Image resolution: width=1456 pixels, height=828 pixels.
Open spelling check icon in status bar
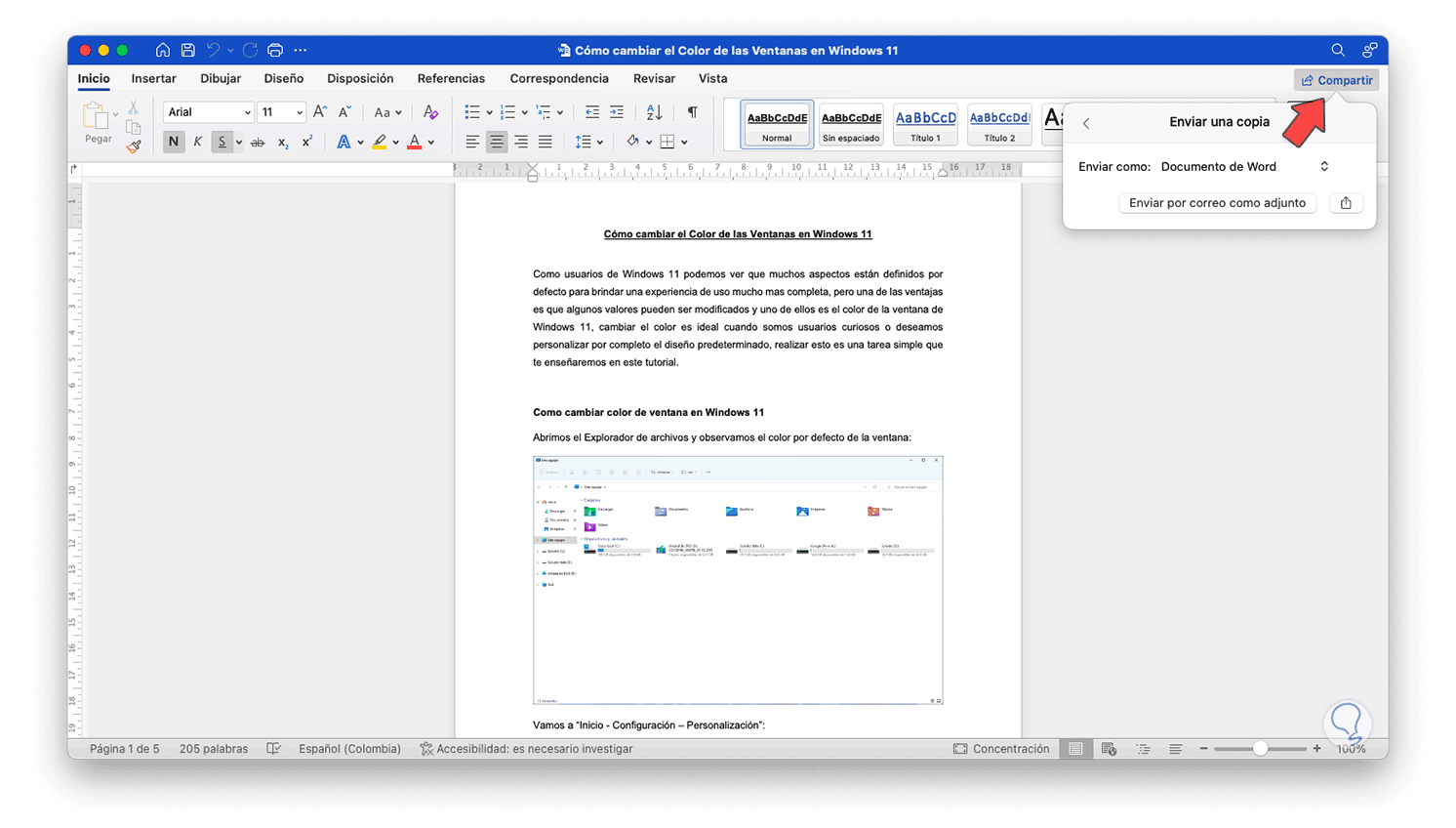tap(274, 749)
